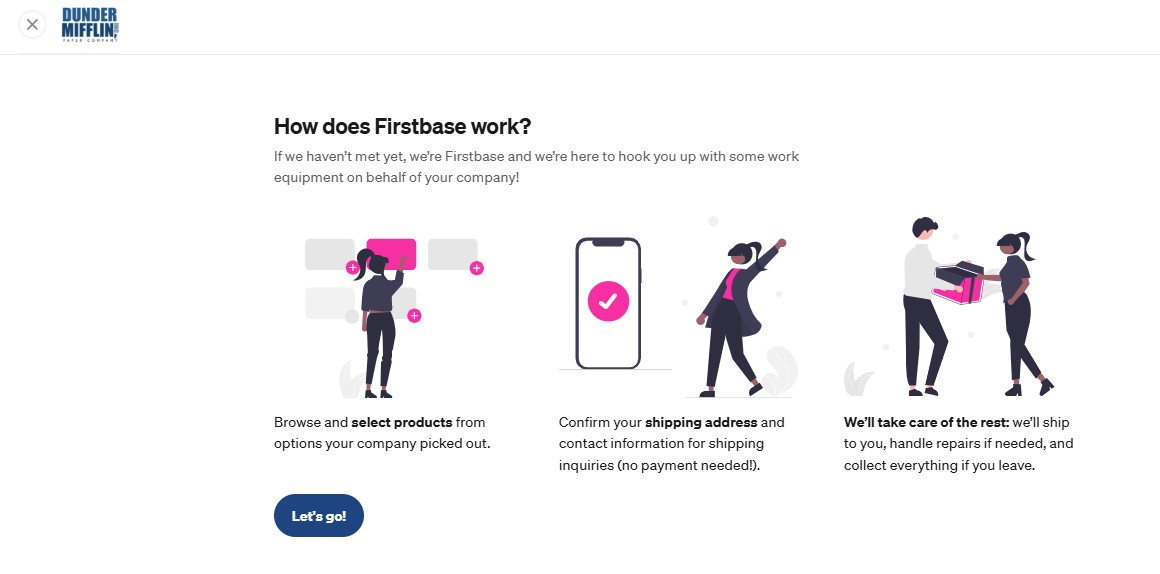
Task: Click the smartphone outline illustration
Action: pyautogui.click(x=608, y=303)
